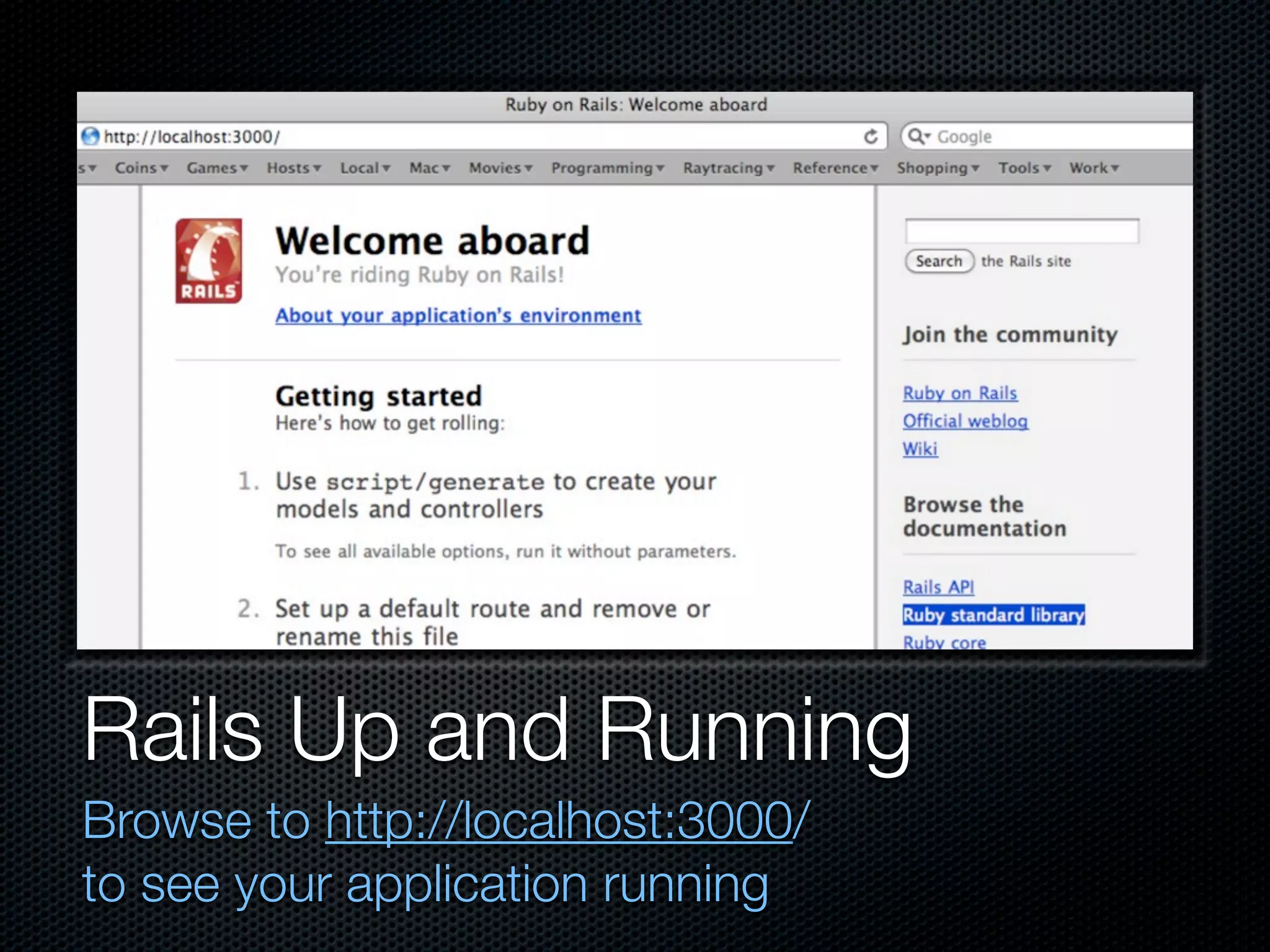This screenshot has width=1270, height=952.
Task: Click the globe site icon beside the URL
Action: coord(91,136)
